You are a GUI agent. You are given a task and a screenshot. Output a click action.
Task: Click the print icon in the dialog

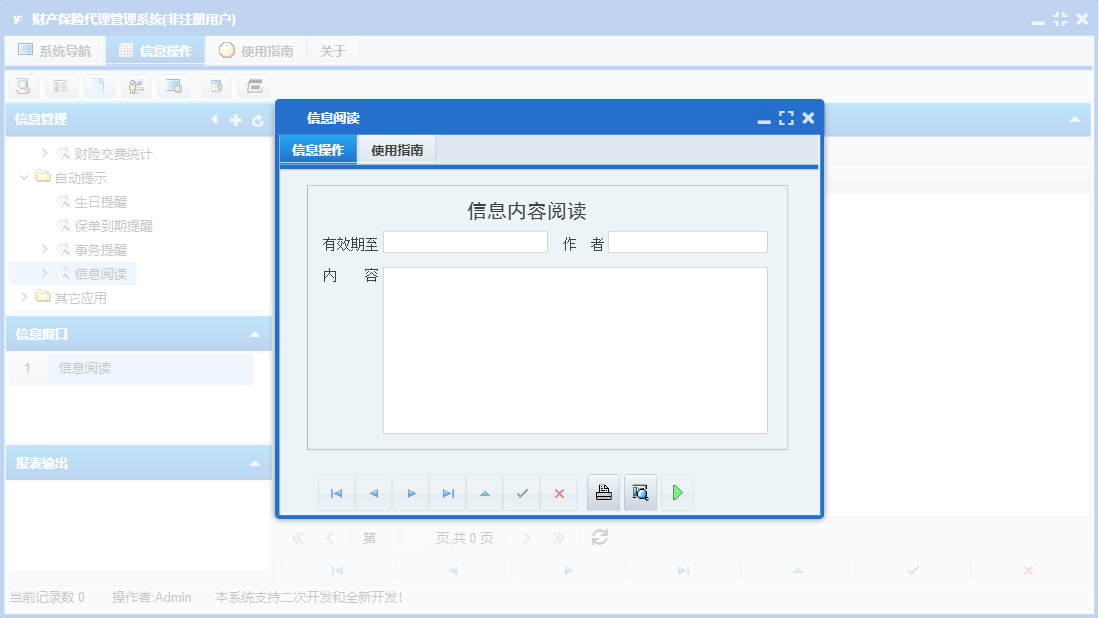pyautogui.click(x=603, y=492)
